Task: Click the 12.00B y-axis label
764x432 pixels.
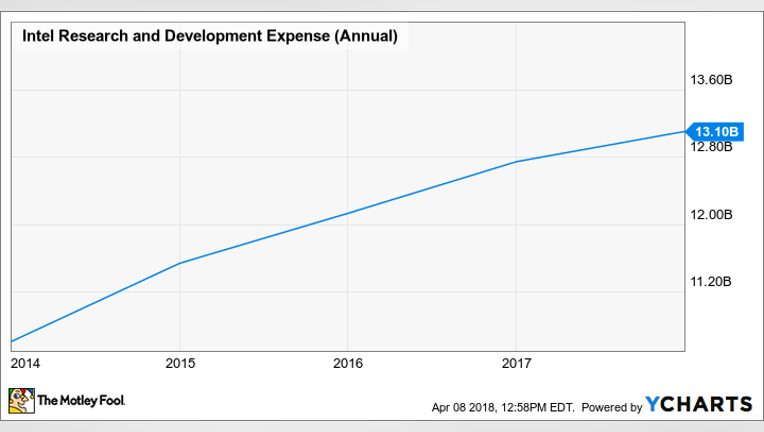Action: [x=711, y=215]
